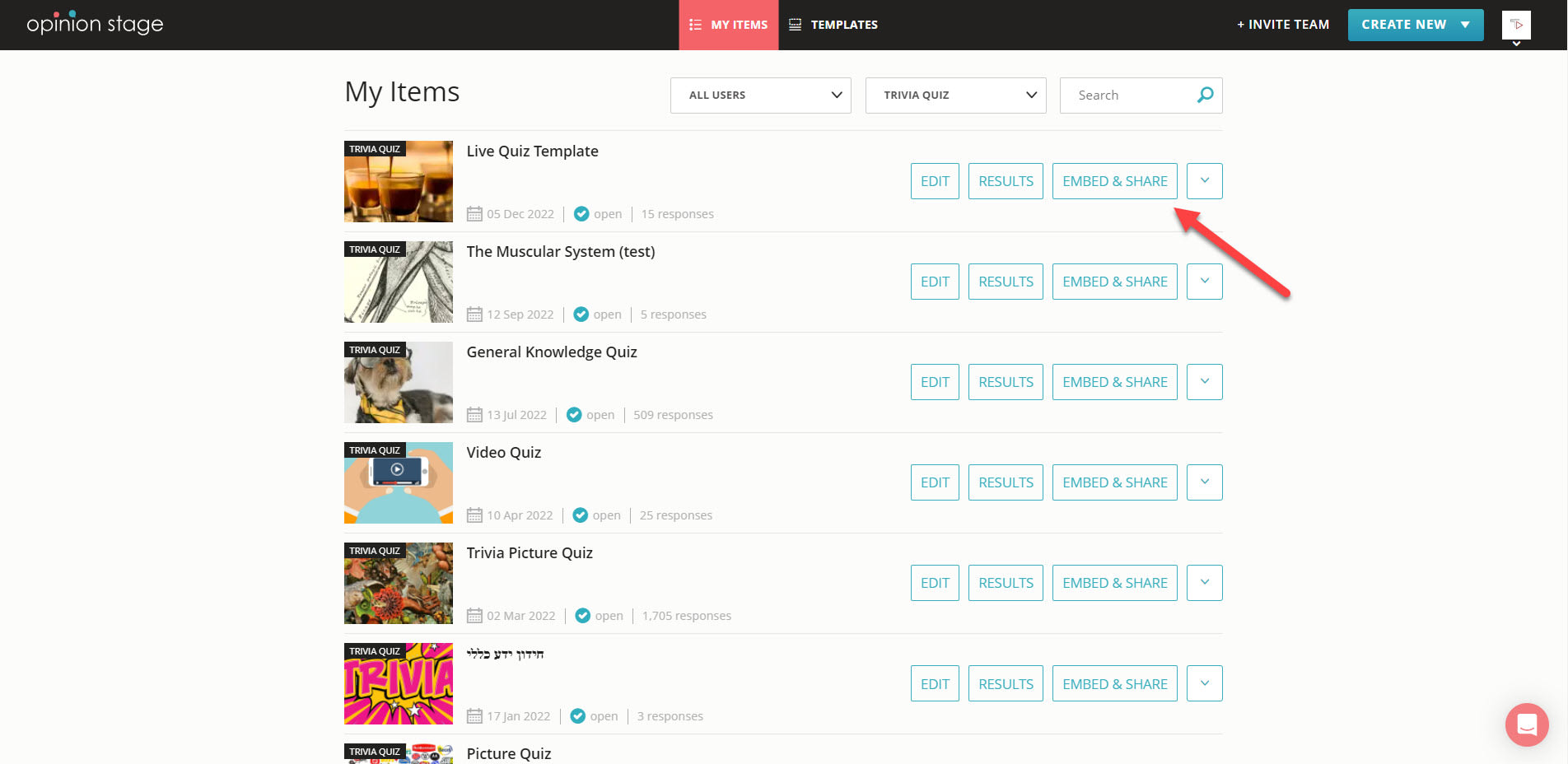The image size is (1568, 764).
Task: Open the TRIVIA QUIZ filter dropdown
Action: (955, 95)
